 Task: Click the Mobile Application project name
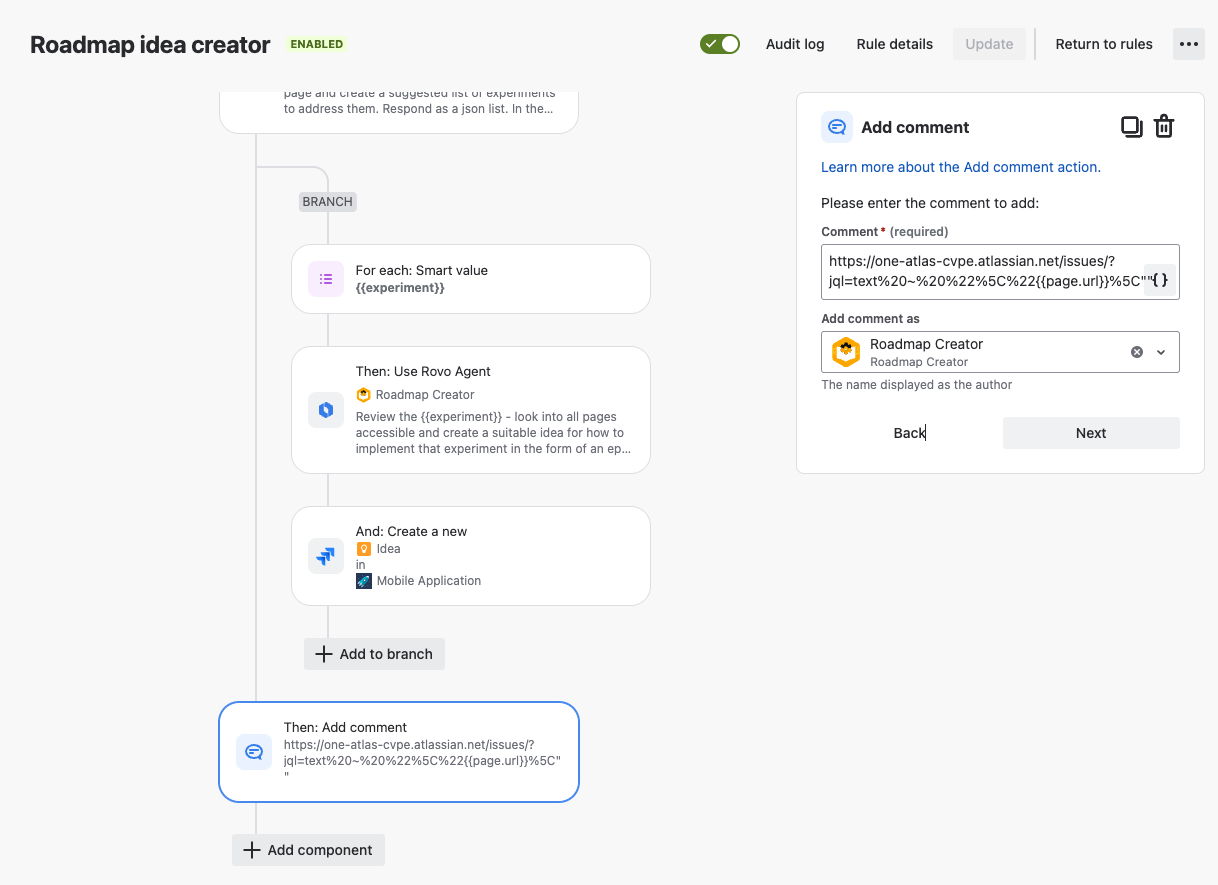[429, 580]
